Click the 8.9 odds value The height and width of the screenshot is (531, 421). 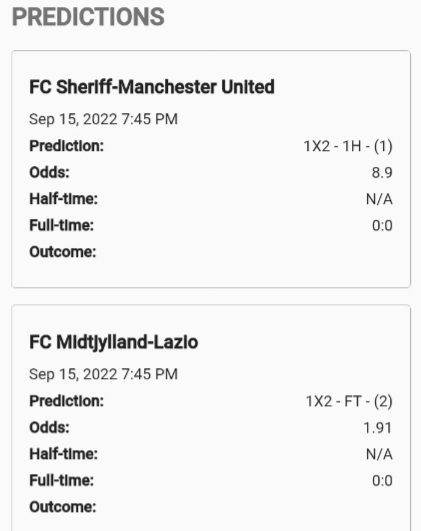tap(382, 173)
